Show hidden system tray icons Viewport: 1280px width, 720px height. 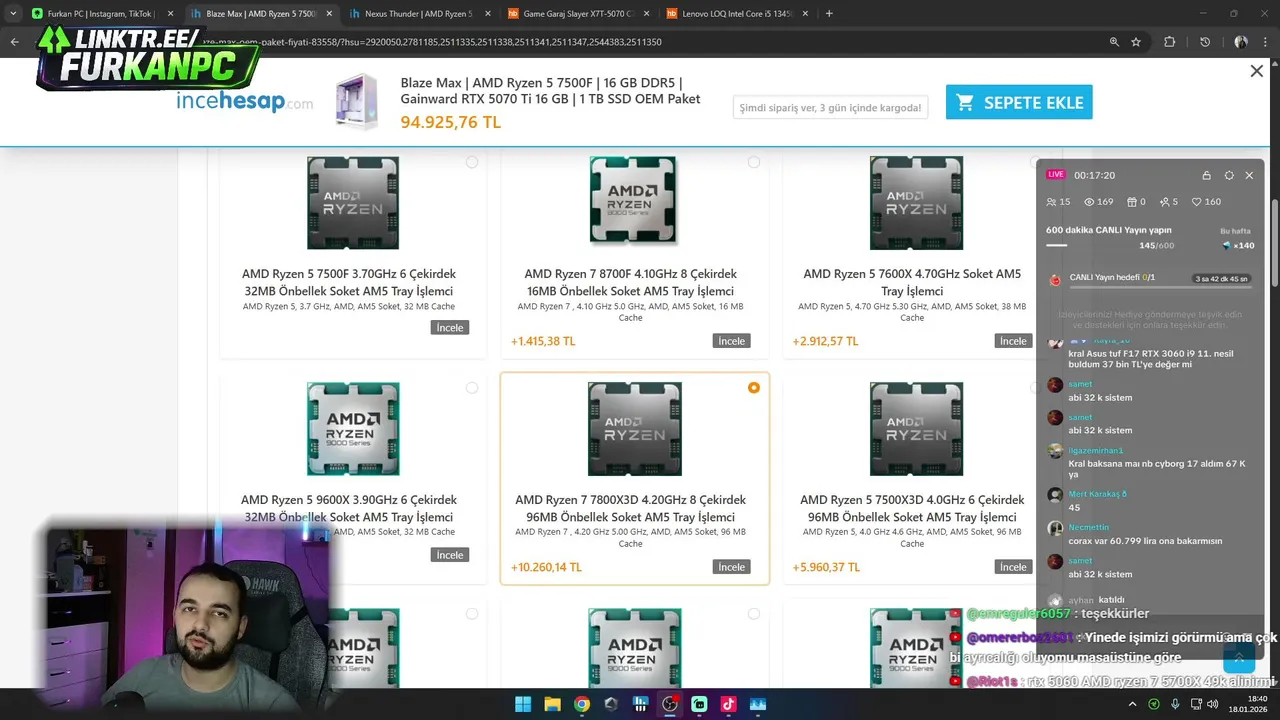coord(1133,704)
